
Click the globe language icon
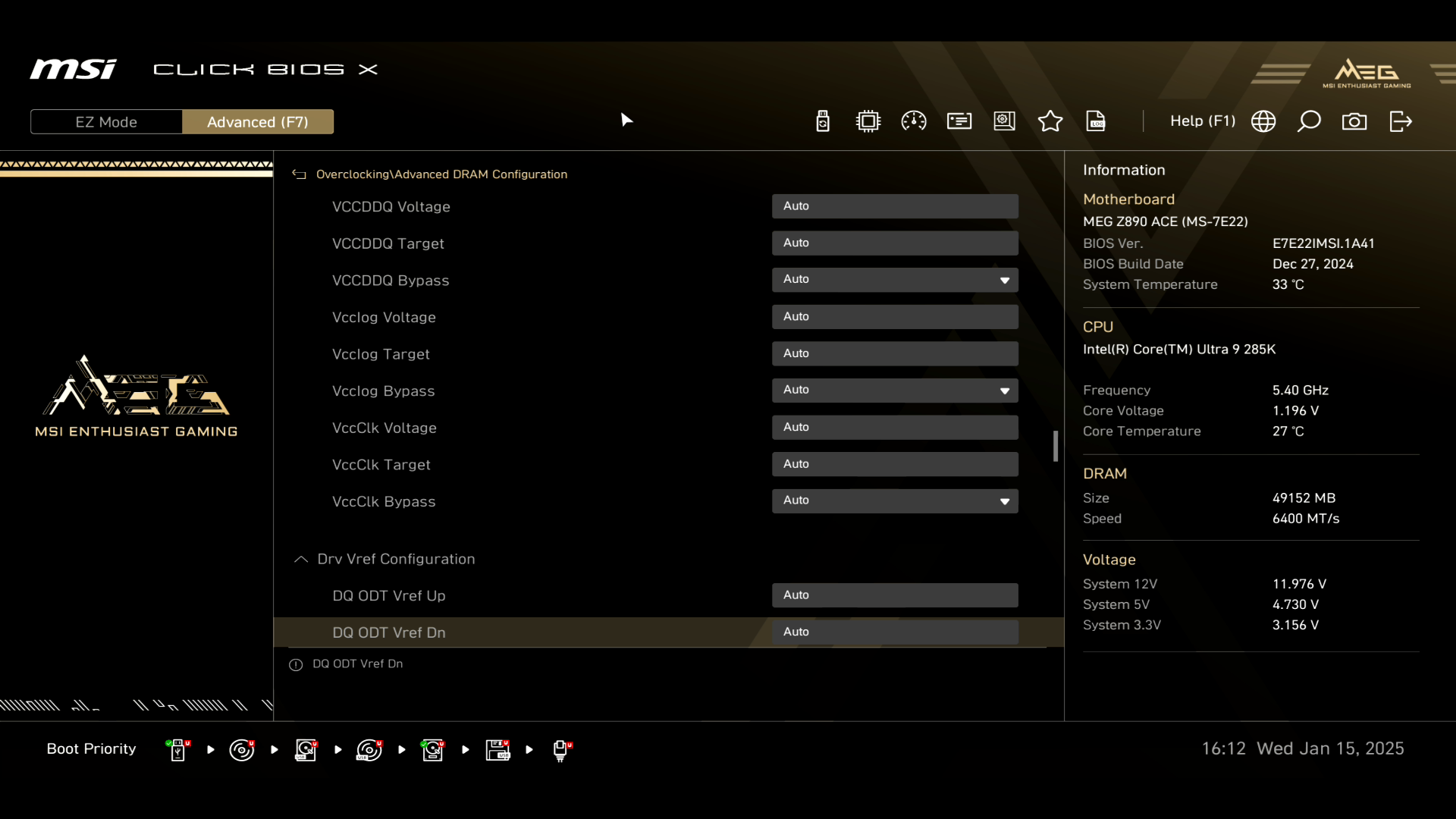pos(1263,121)
